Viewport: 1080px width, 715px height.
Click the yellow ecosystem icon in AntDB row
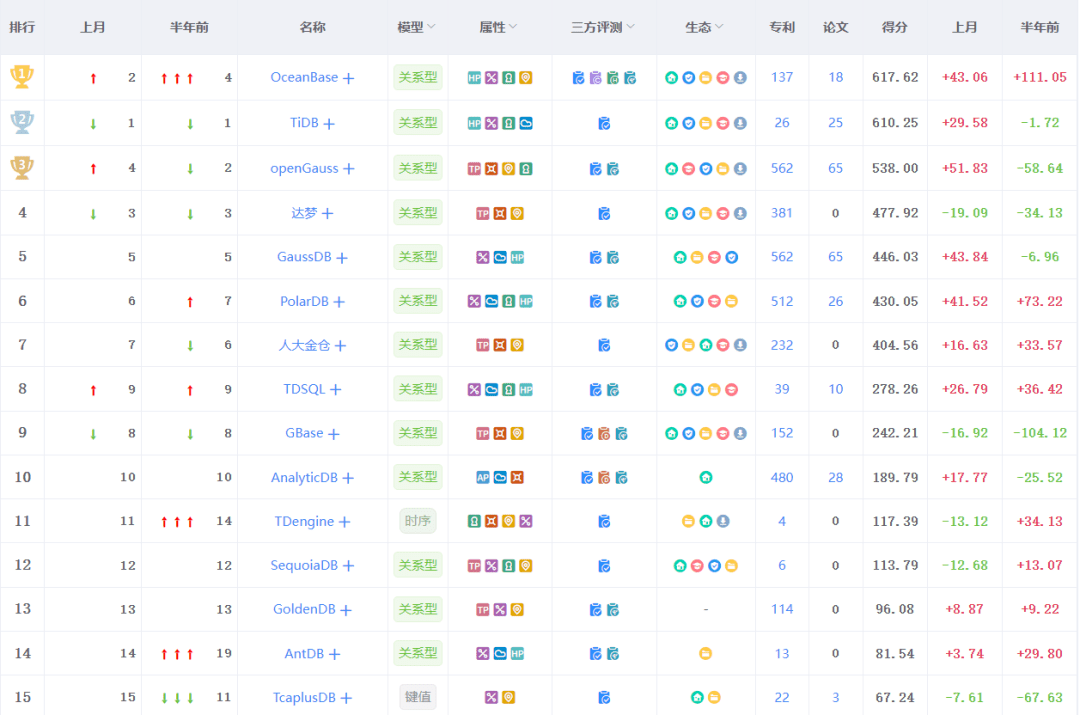pos(705,654)
